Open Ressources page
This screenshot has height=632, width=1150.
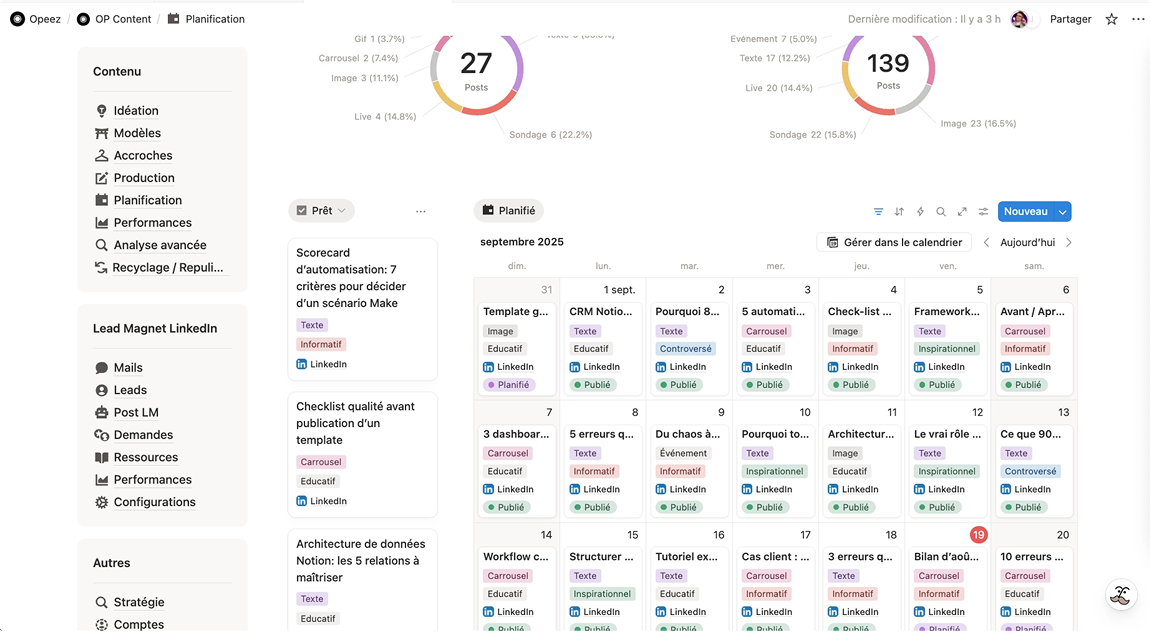[x=145, y=457]
